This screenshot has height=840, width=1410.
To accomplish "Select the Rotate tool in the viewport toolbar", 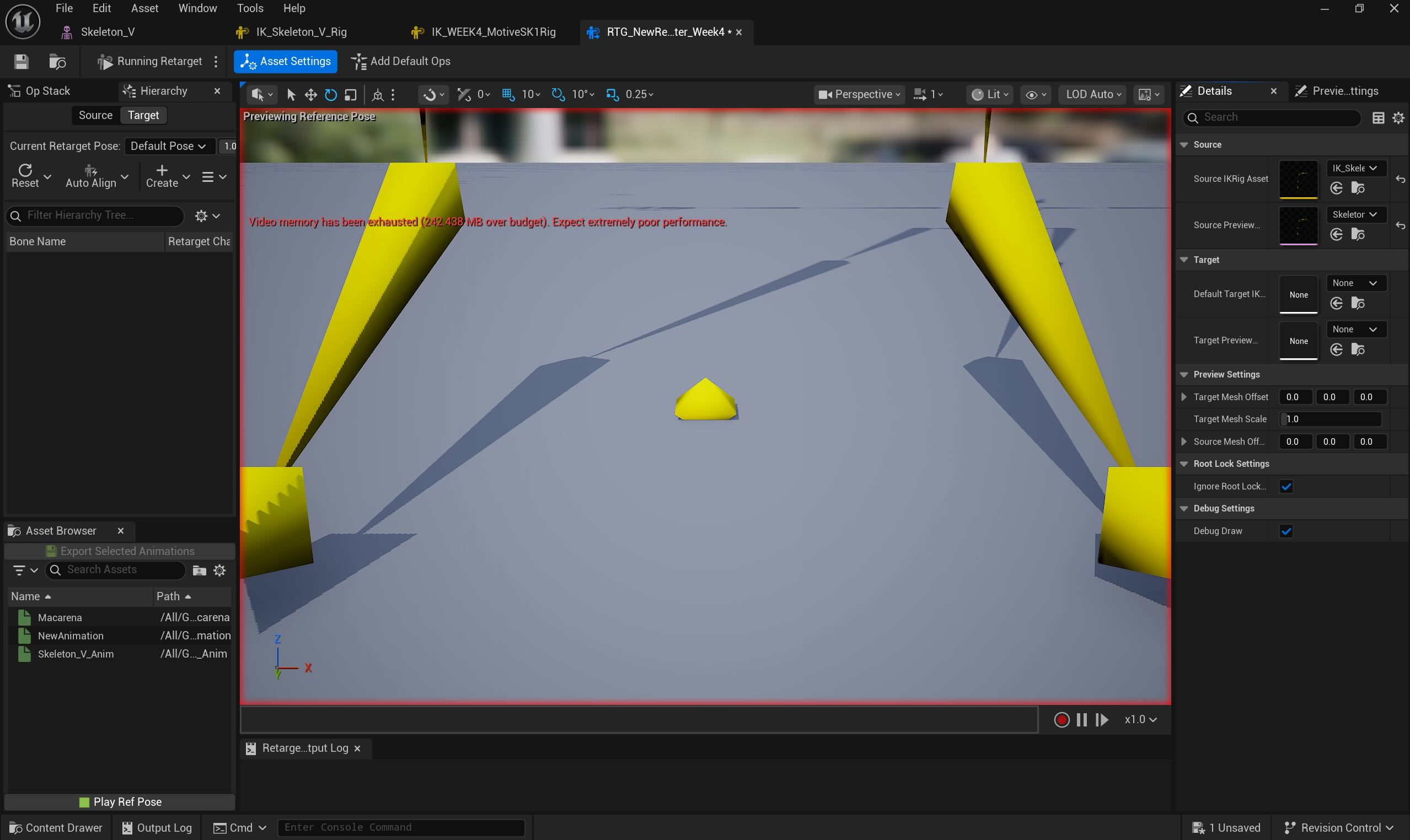I will [x=331, y=95].
